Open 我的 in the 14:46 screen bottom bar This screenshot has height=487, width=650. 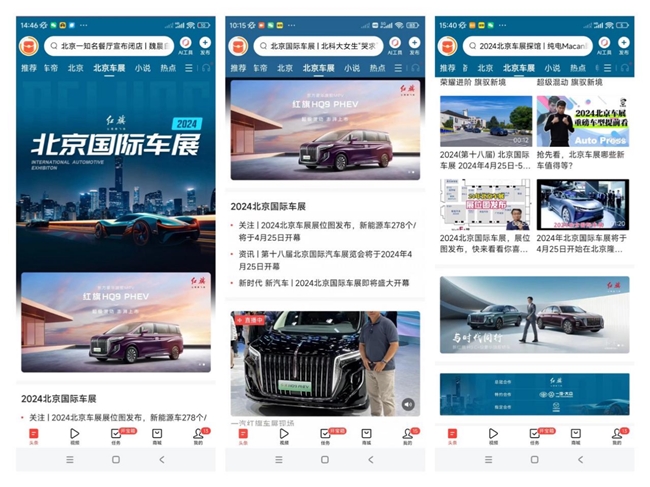tap(198, 436)
